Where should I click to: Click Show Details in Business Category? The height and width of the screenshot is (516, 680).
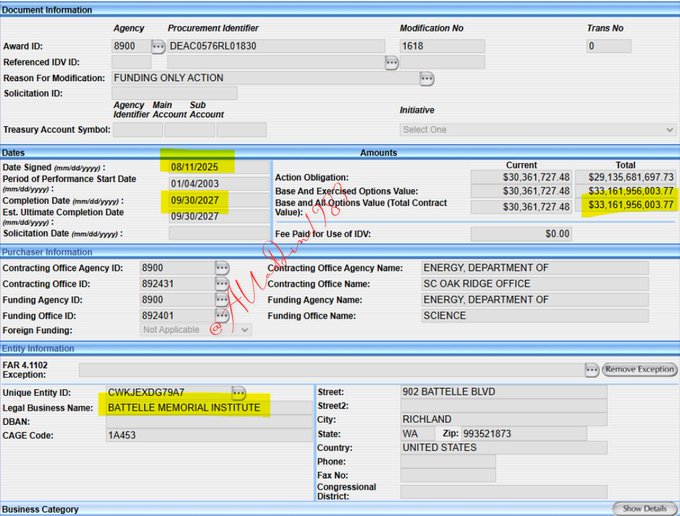click(x=644, y=509)
